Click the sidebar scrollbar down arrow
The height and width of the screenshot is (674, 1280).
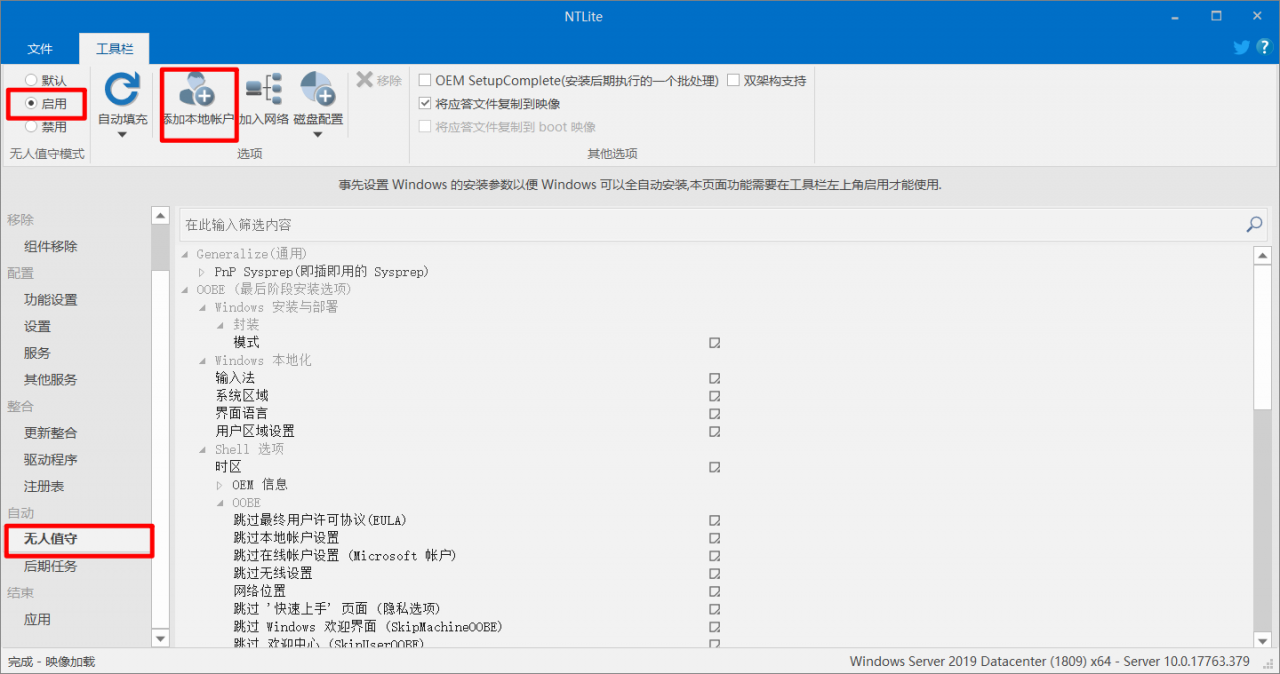coord(160,637)
